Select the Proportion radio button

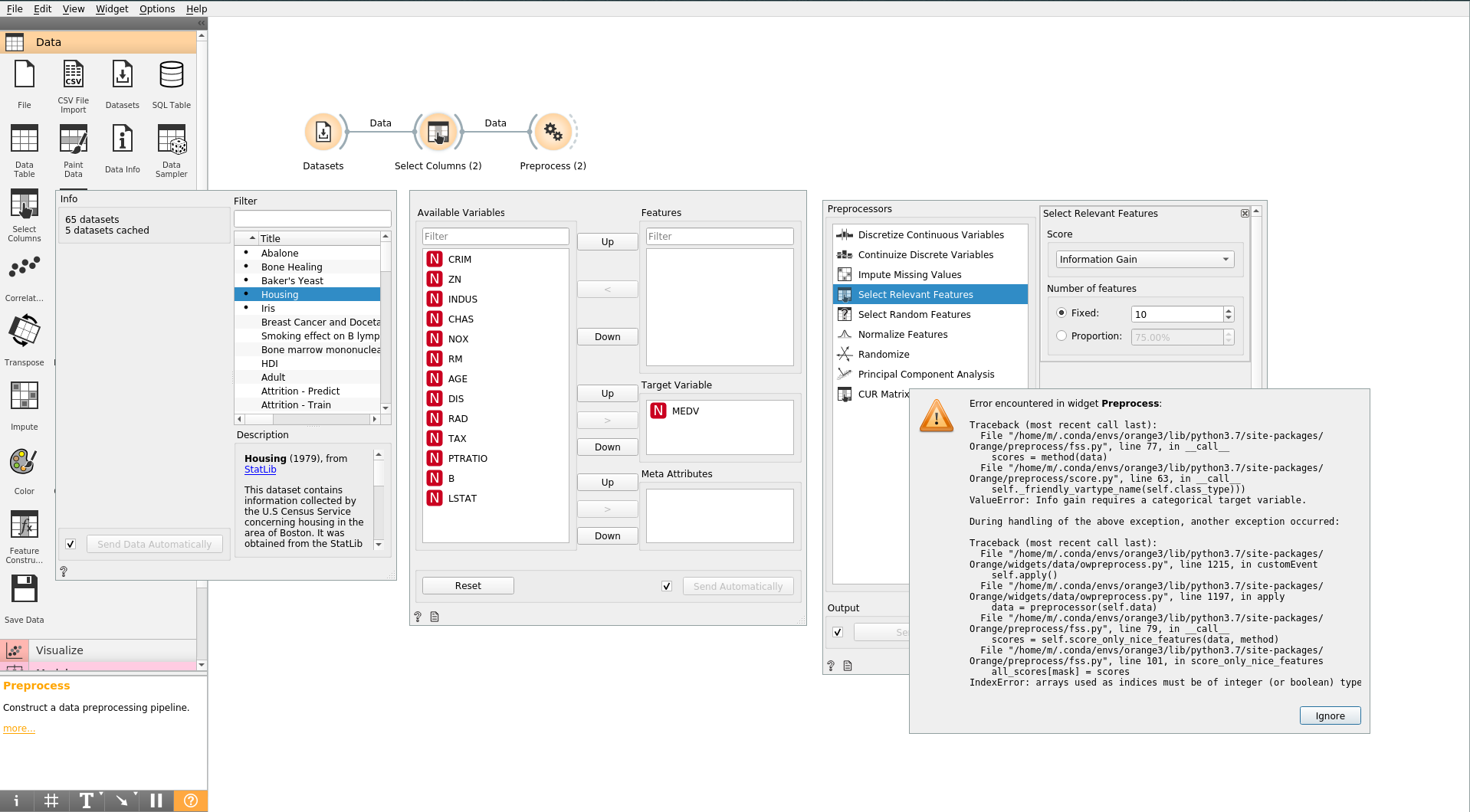click(x=1061, y=336)
